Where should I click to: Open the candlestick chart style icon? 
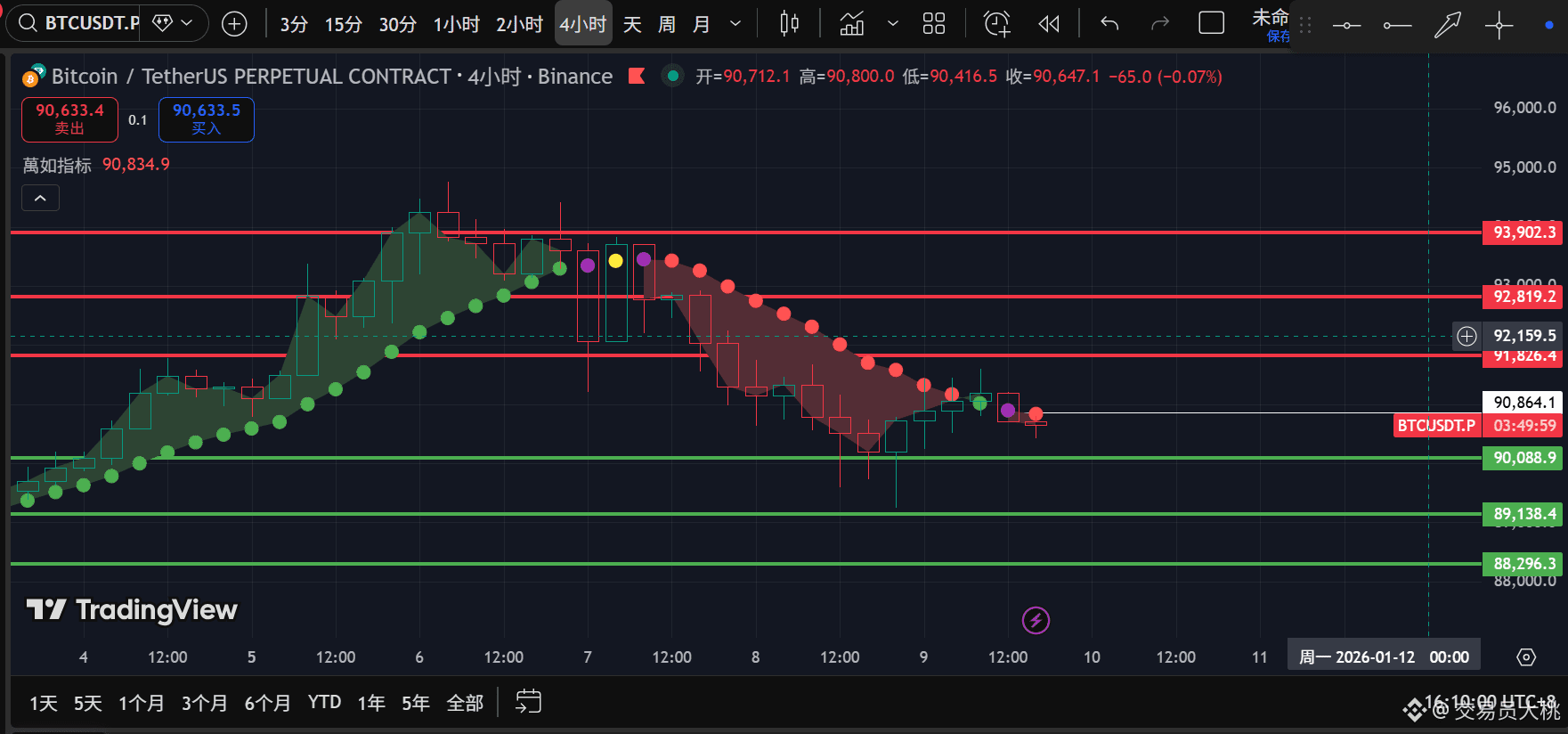click(x=789, y=24)
